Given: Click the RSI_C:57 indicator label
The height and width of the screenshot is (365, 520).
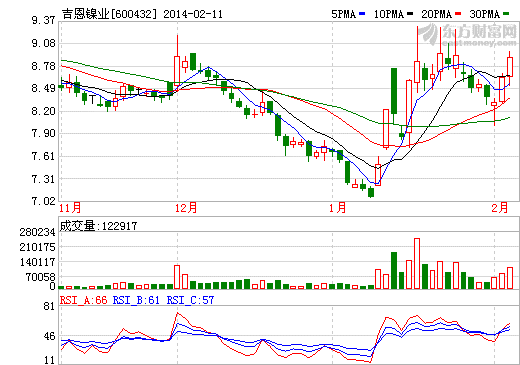Looking at the screenshot, I should pyautogui.click(x=190, y=300).
